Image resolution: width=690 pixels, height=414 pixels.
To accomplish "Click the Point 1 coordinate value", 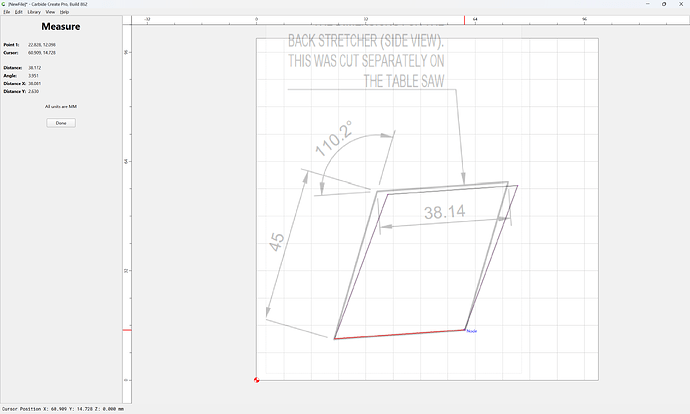I will coord(42,45).
